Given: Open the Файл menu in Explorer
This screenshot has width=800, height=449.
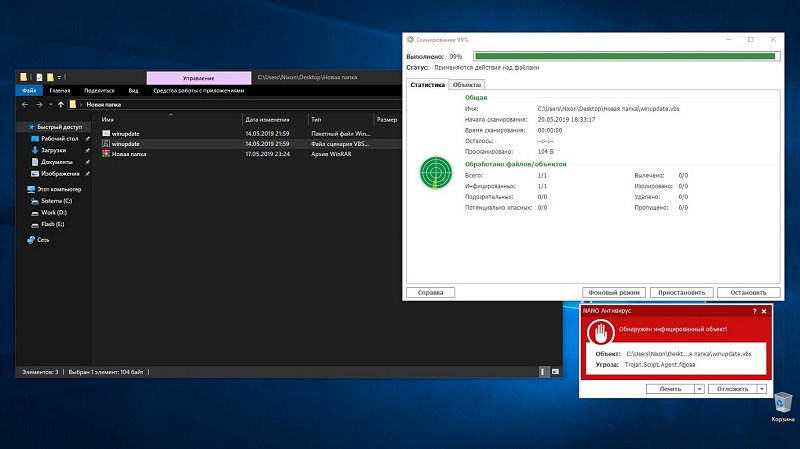Looking at the screenshot, I should (x=30, y=89).
